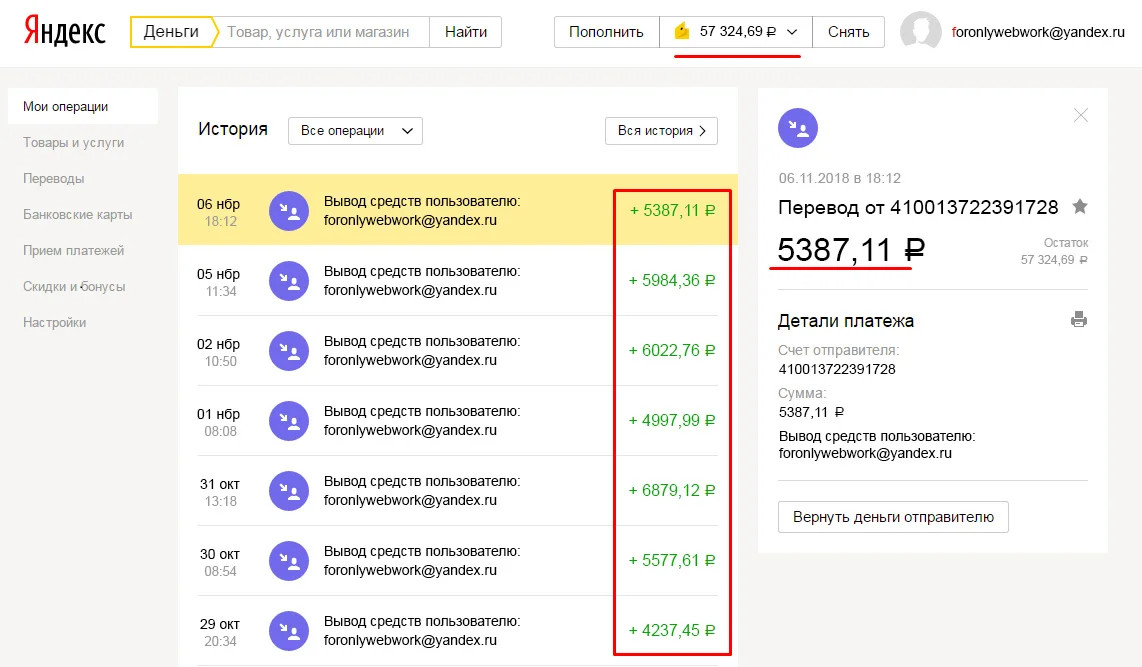Expand the Все операции filter dropdown
Viewport: 1142px width, 667px height.
355,130
